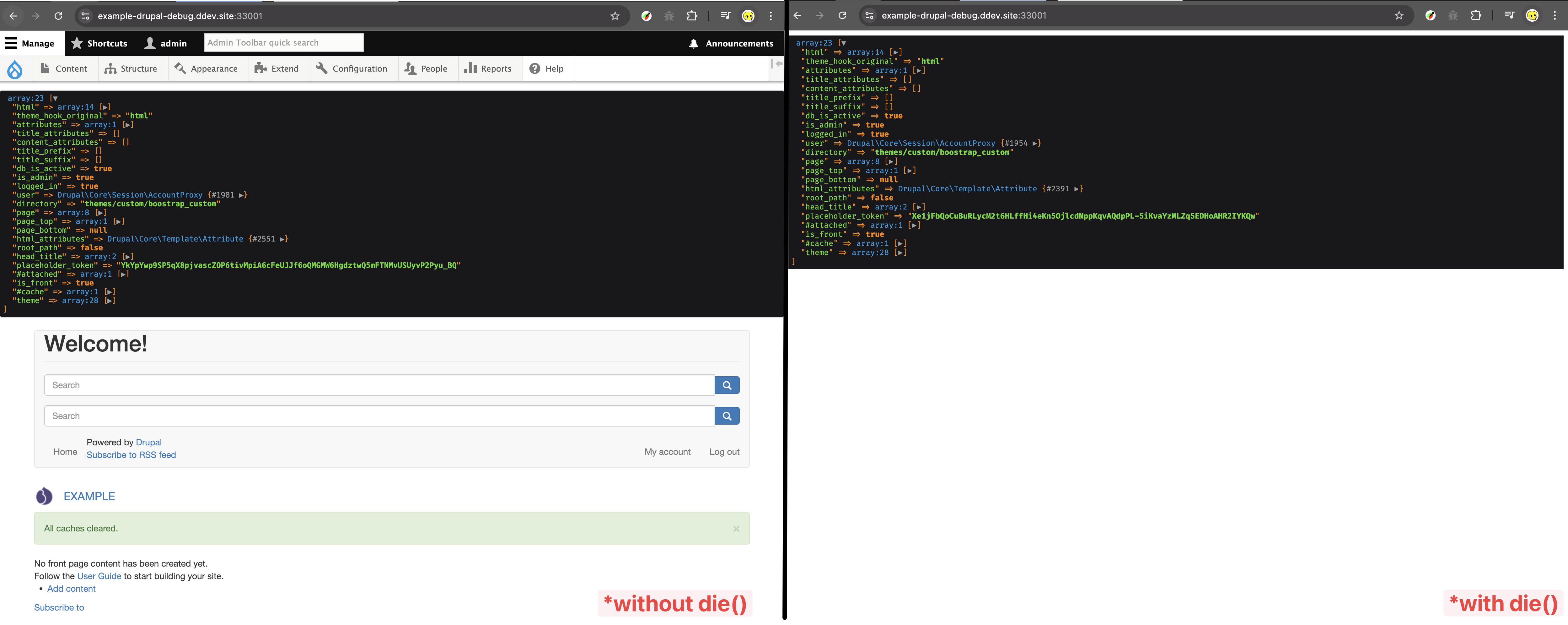Click the EXAMPLE site logo
This screenshot has height=625, width=1568.
(44, 497)
